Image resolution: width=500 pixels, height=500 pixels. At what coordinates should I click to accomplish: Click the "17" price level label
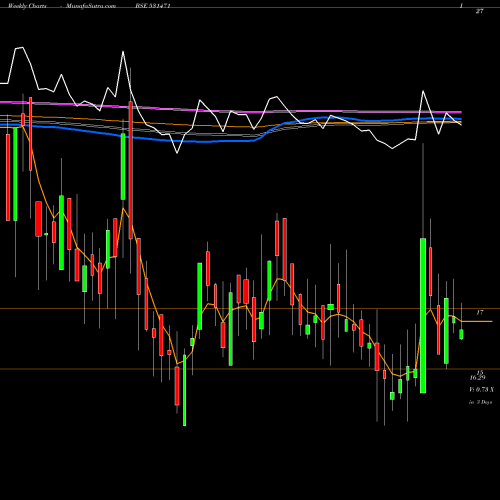(480, 313)
